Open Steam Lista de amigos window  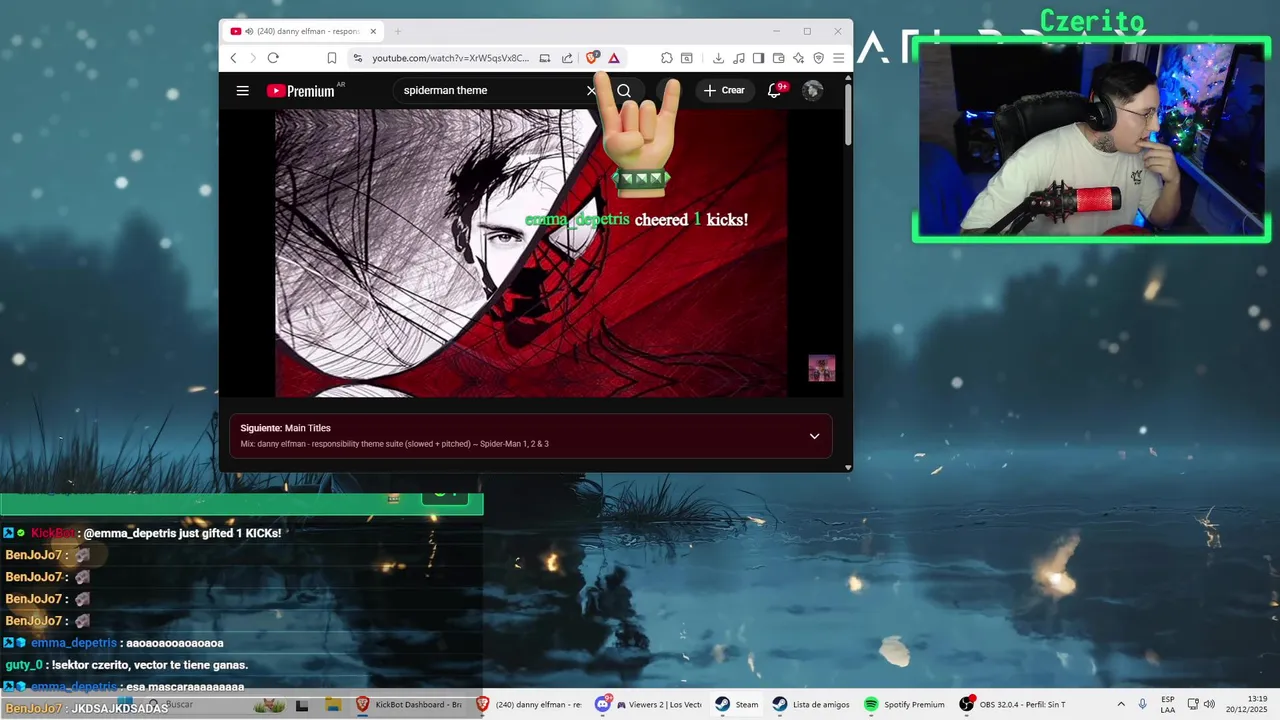pyautogui.click(x=812, y=705)
